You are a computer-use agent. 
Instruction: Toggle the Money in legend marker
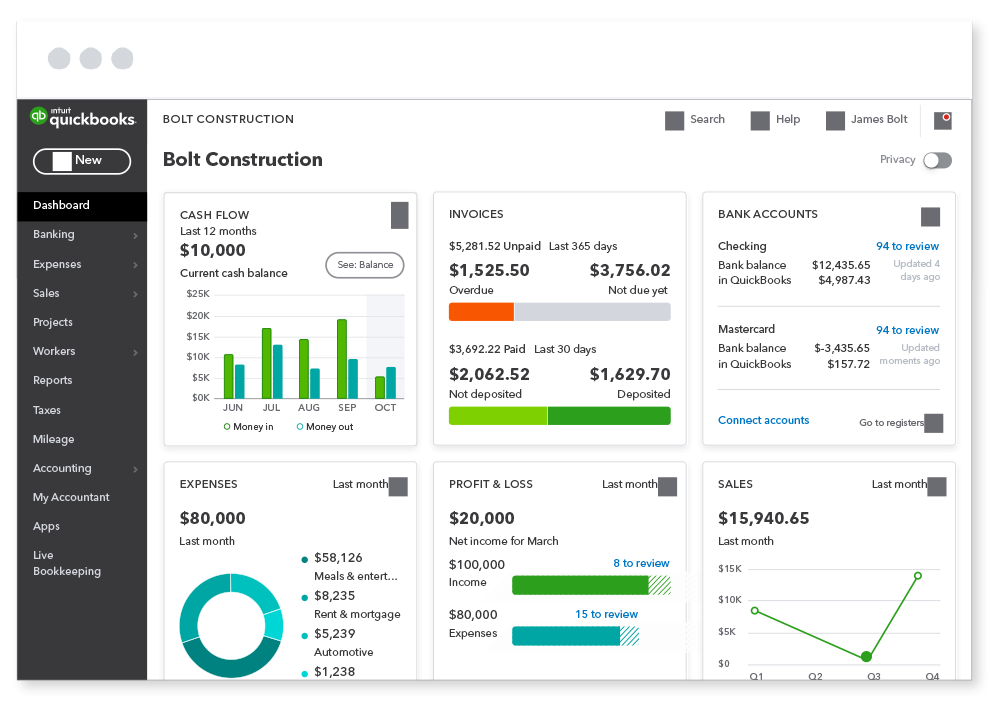click(x=227, y=427)
